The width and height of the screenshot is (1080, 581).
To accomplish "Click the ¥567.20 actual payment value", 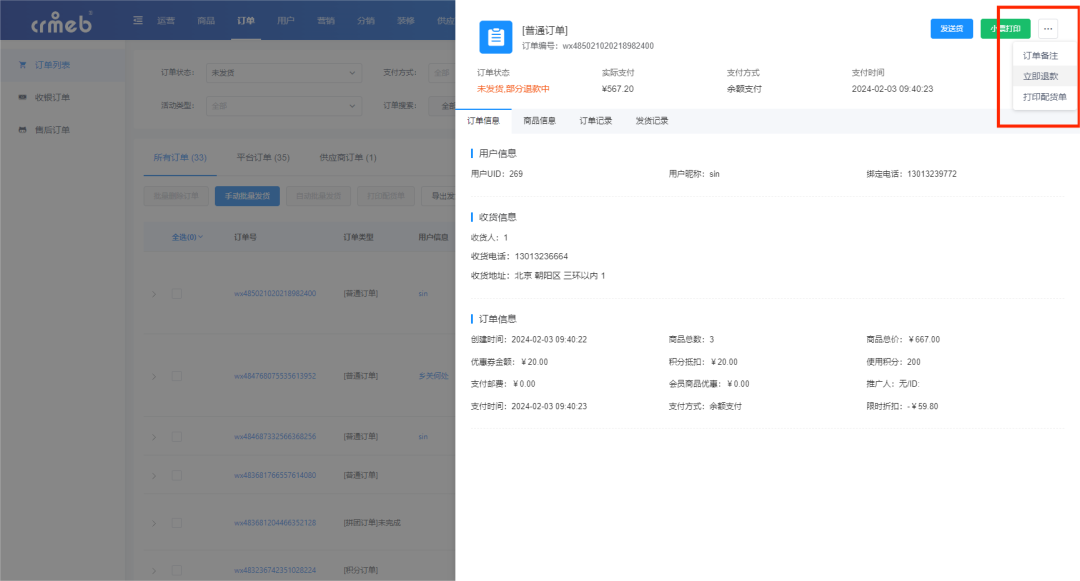I will pyautogui.click(x=618, y=89).
